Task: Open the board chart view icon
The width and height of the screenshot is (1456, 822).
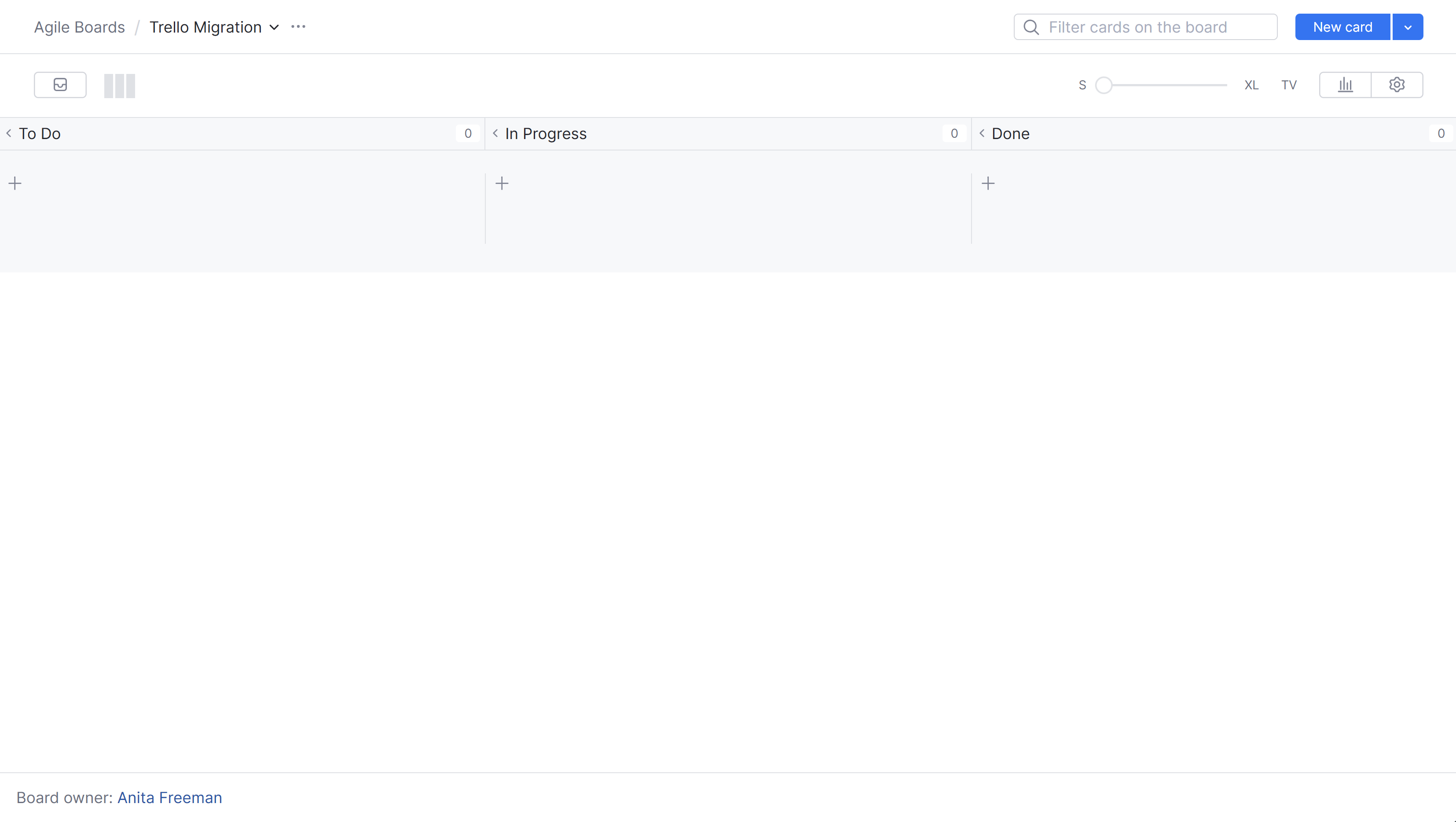Action: (1345, 84)
